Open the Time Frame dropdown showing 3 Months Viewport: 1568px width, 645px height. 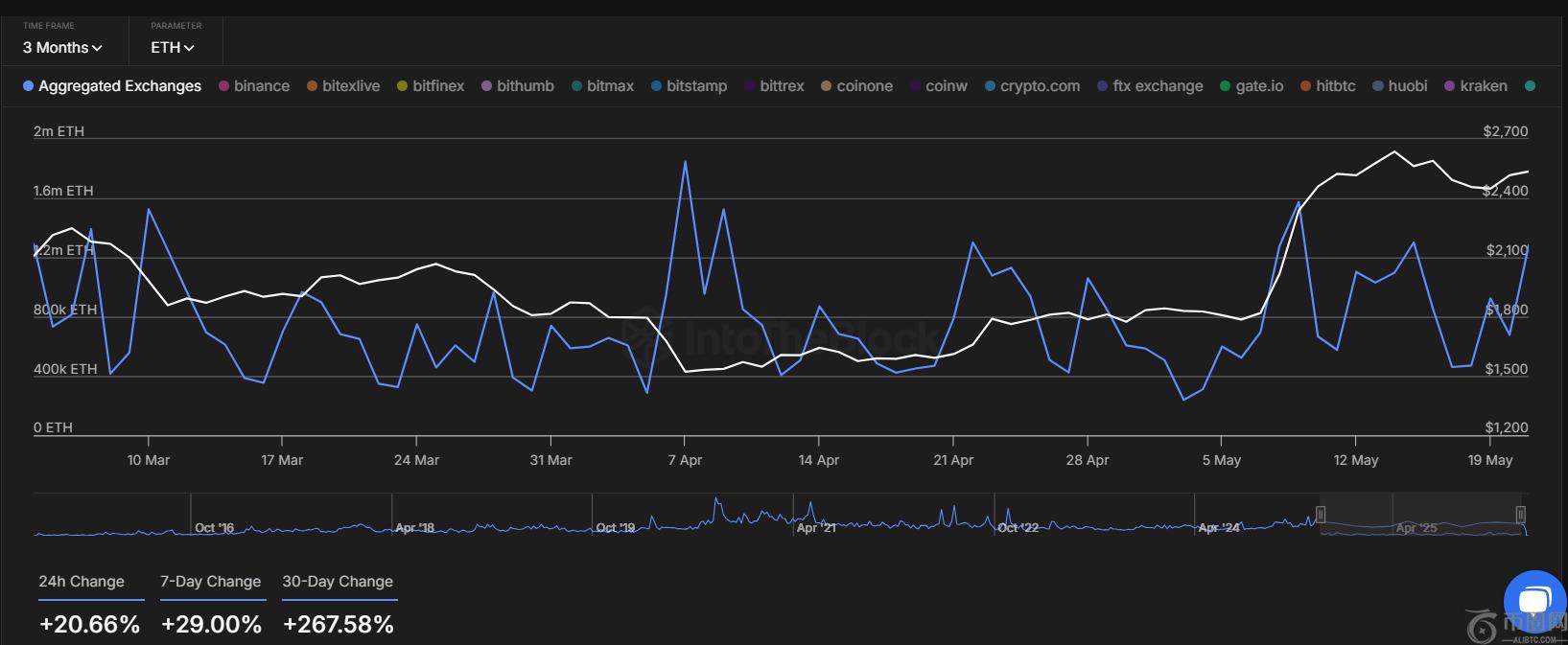(62, 47)
